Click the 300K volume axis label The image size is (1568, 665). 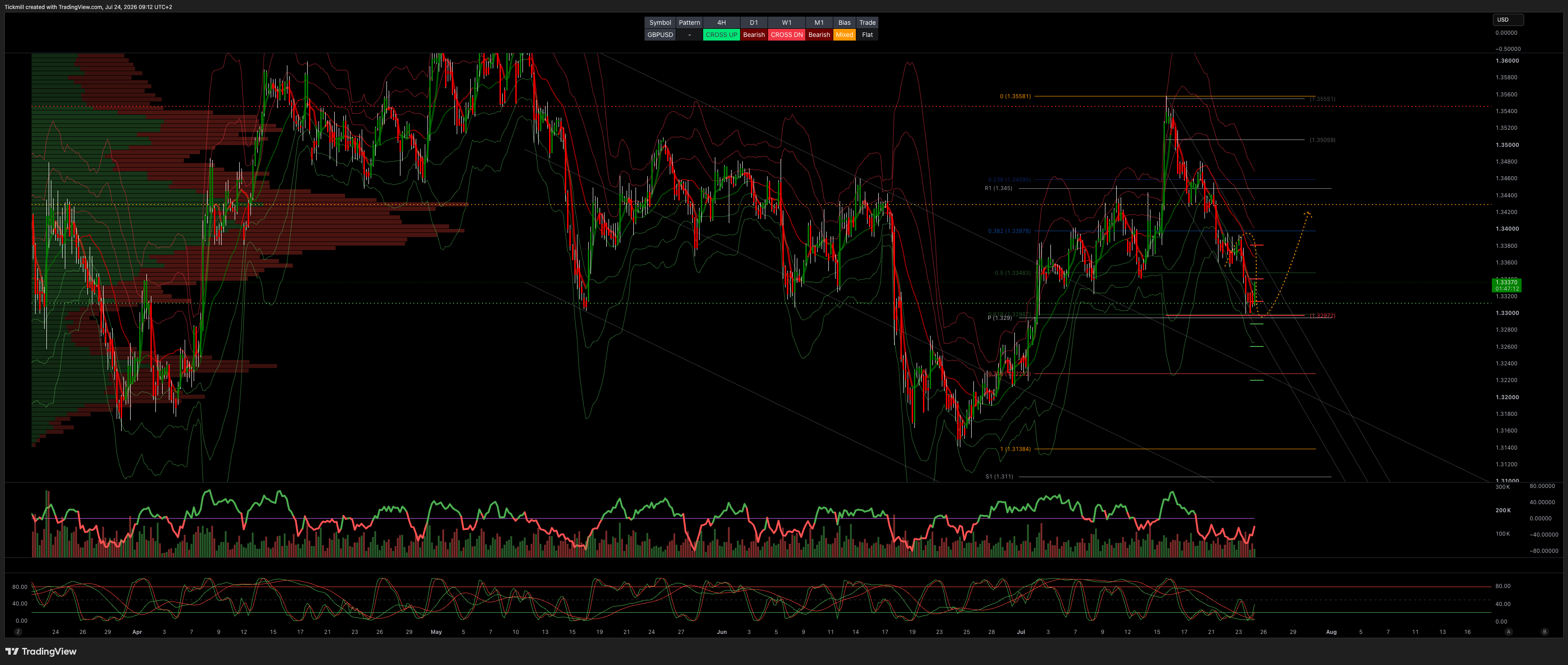[x=1503, y=487]
